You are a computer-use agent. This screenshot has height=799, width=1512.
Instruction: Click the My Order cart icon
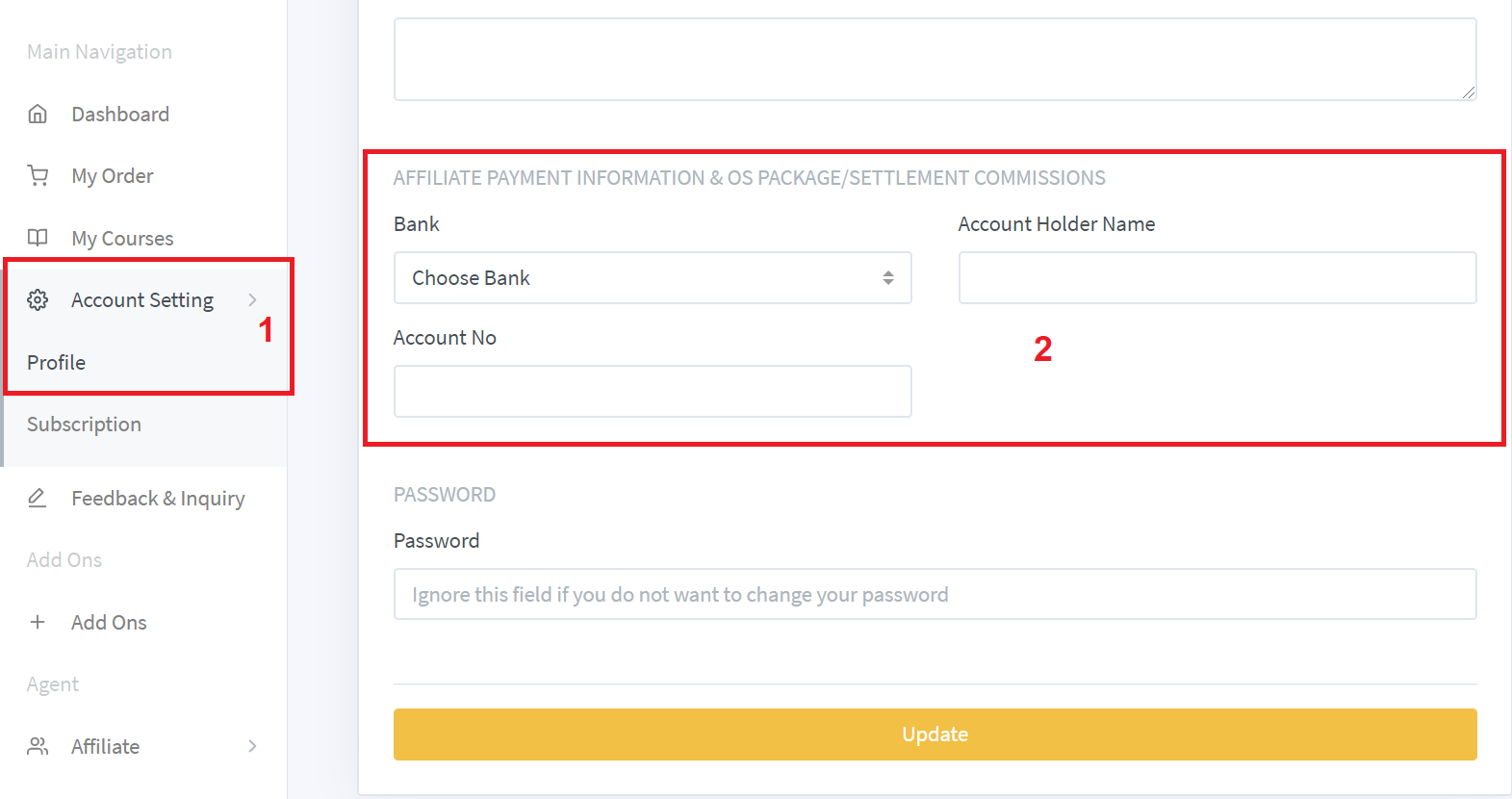point(38,176)
